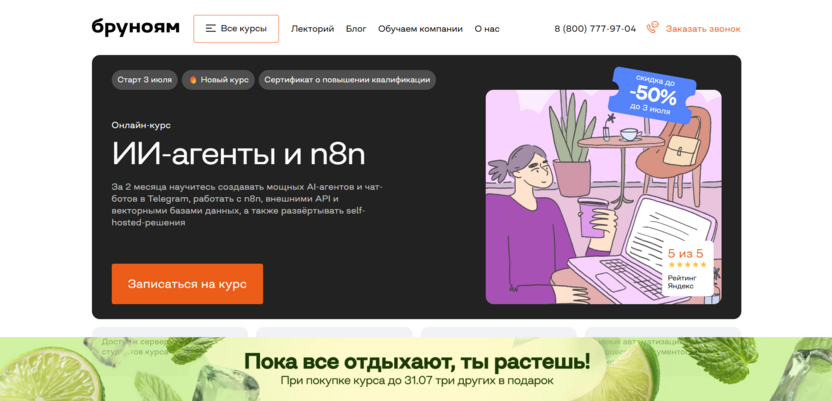Click the Новый курс badge text
The height and width of the screenshot is (401, 832).
pyautogui.click(x=224, y=80)
